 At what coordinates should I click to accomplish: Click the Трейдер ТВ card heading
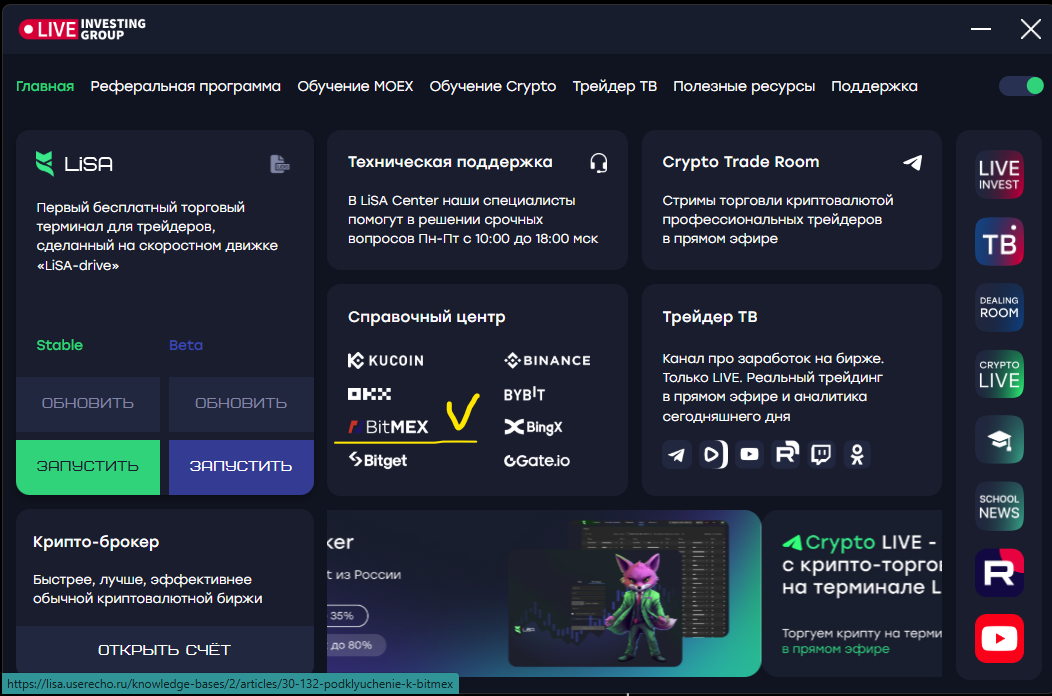click(710, 317)
